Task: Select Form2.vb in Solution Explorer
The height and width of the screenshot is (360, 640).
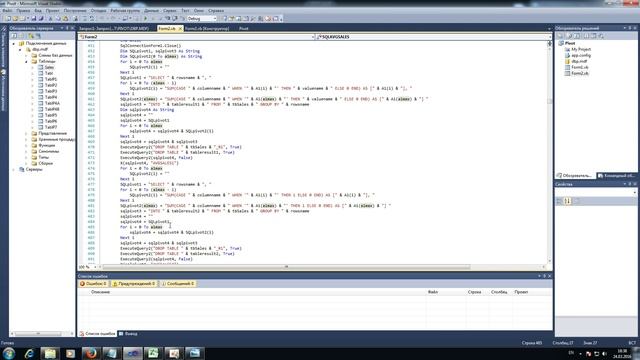Action: pyautogui.click(x=580, y=73)
